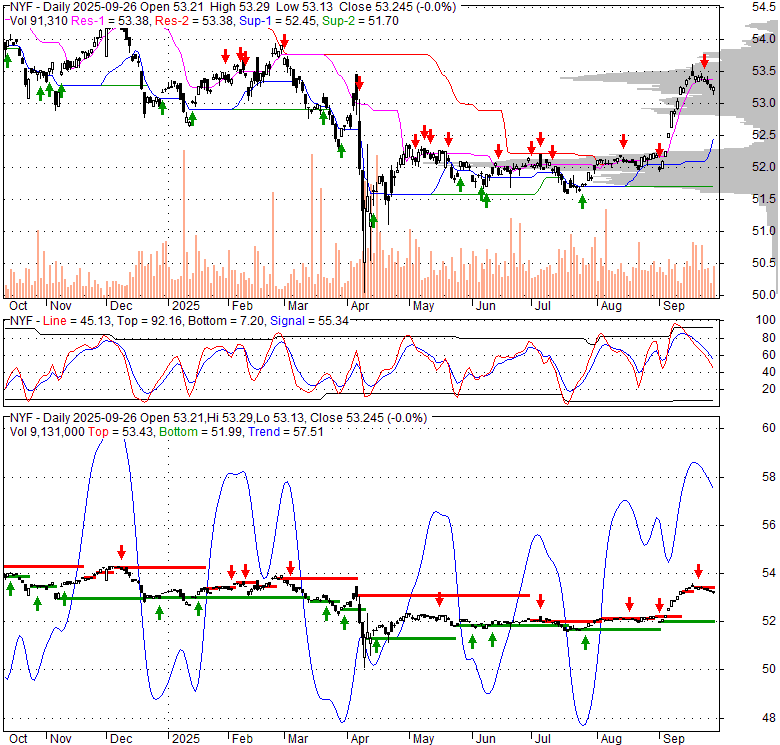This screenshot has height=745, width=780.
Task: Click the 'Feb' label on bottom chart axis
Action: [x=242, y=739]
